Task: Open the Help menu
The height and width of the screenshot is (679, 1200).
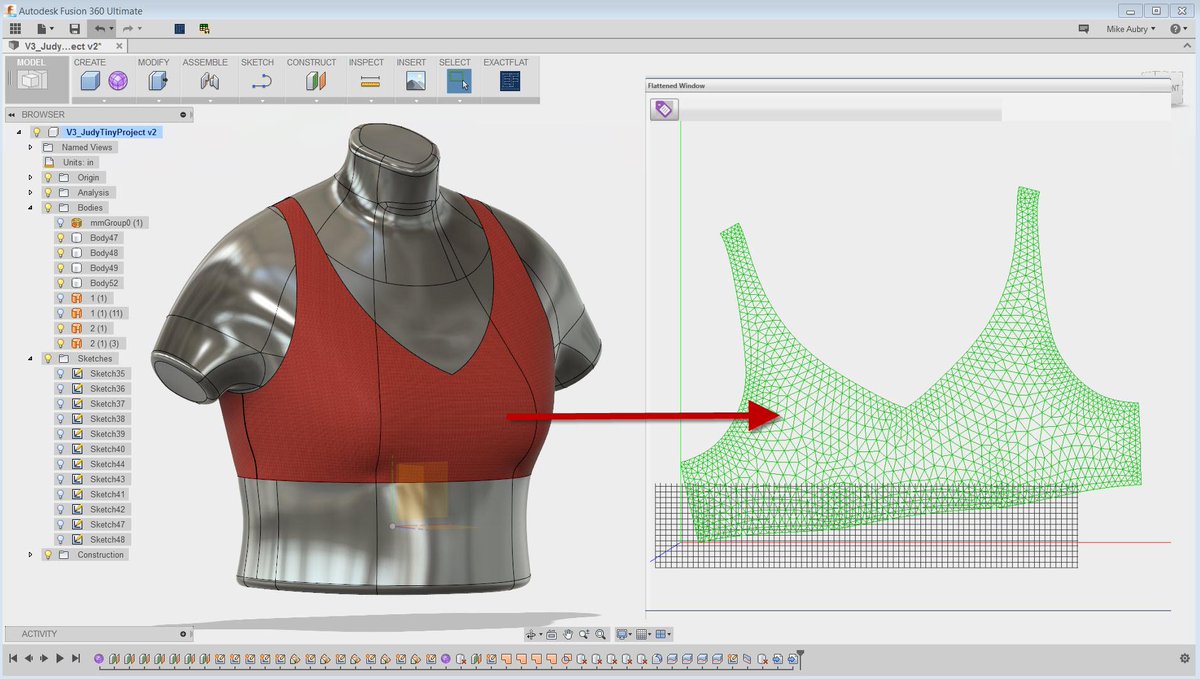Action: (1178, 29)
